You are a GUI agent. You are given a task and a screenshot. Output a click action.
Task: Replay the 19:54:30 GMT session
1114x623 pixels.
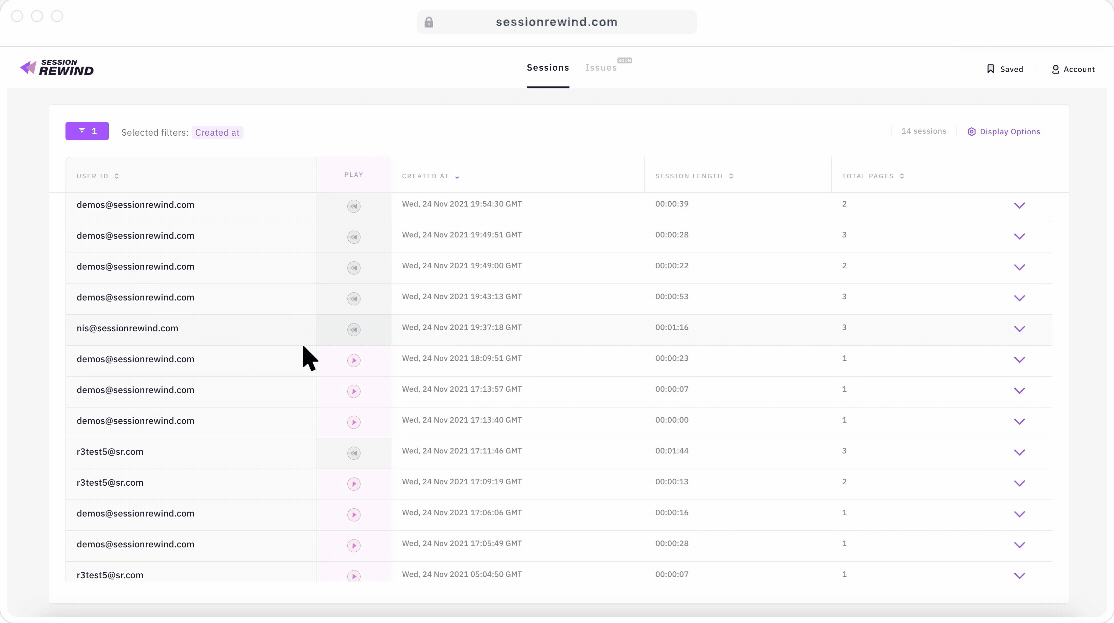pos(353,206)
